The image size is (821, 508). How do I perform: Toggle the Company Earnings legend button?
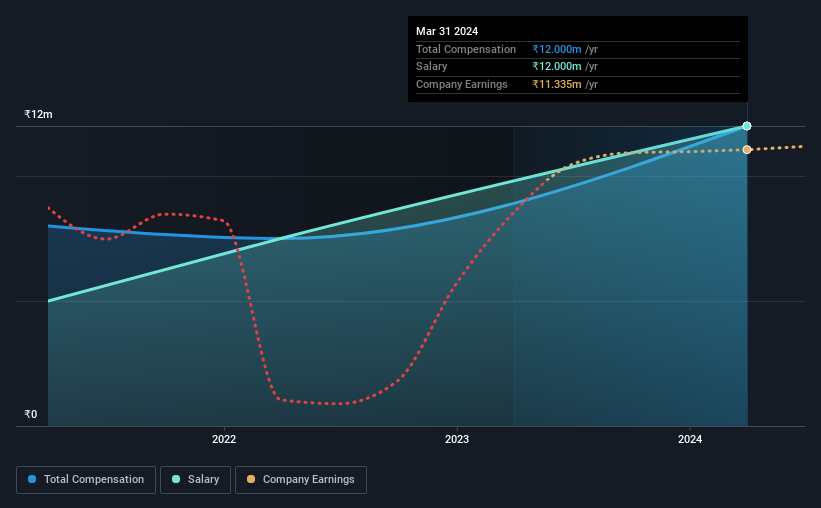click(x=301, y=480)
